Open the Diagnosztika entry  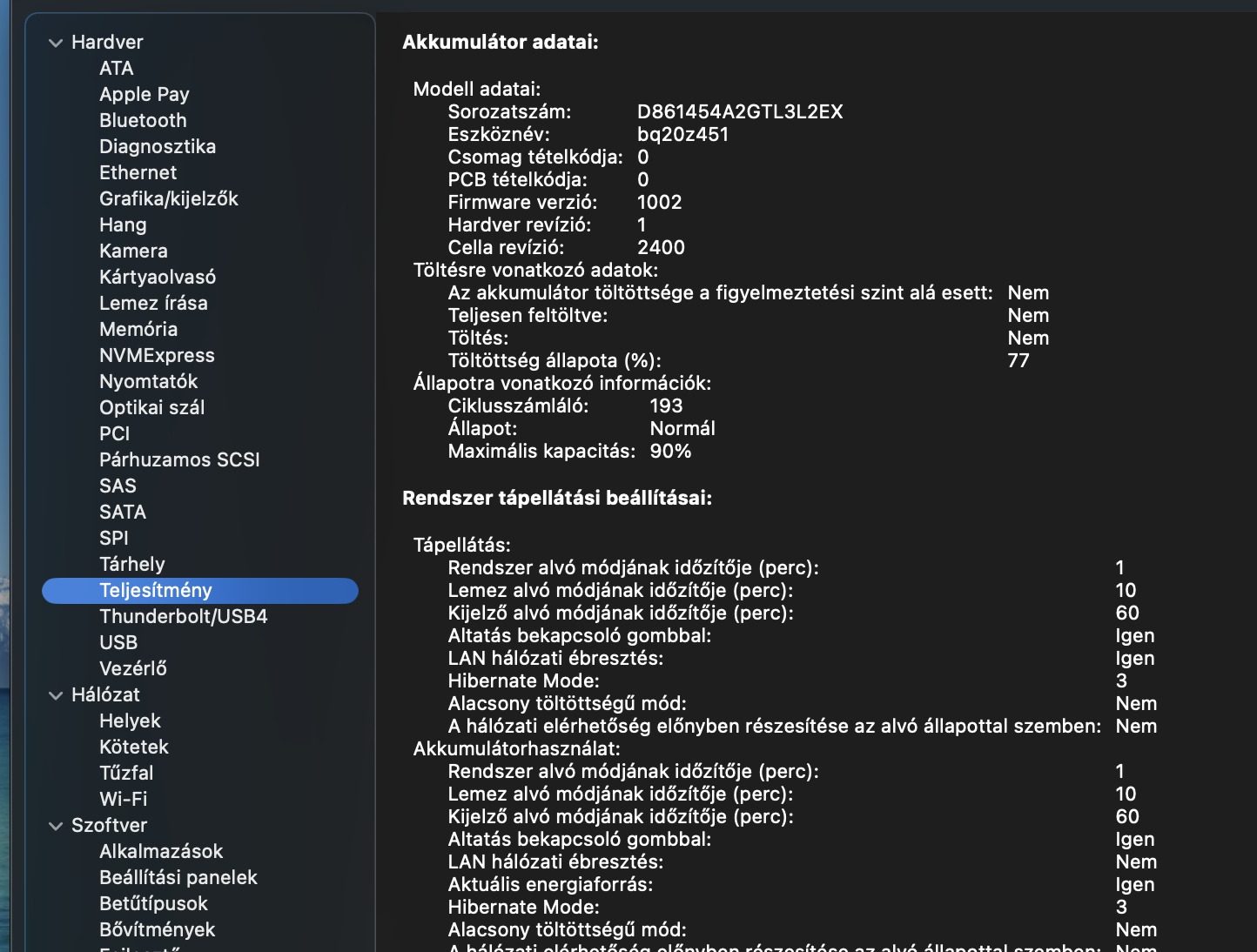pos(158,146)
